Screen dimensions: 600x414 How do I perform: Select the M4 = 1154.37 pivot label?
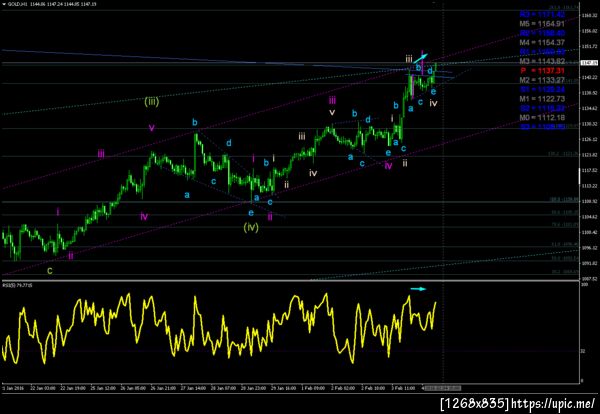click(x=542, y=43)
